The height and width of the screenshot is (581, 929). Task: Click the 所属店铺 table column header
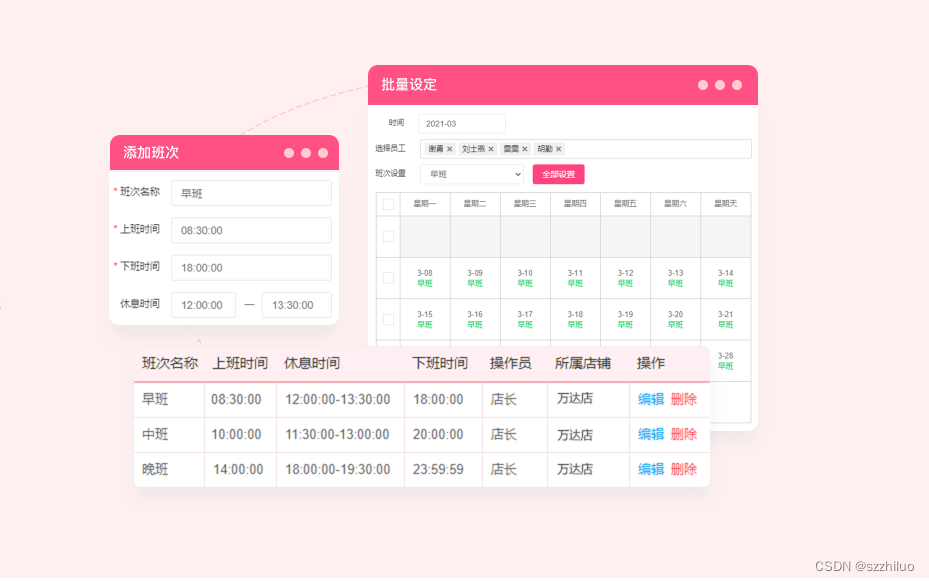tap(583, 363)
